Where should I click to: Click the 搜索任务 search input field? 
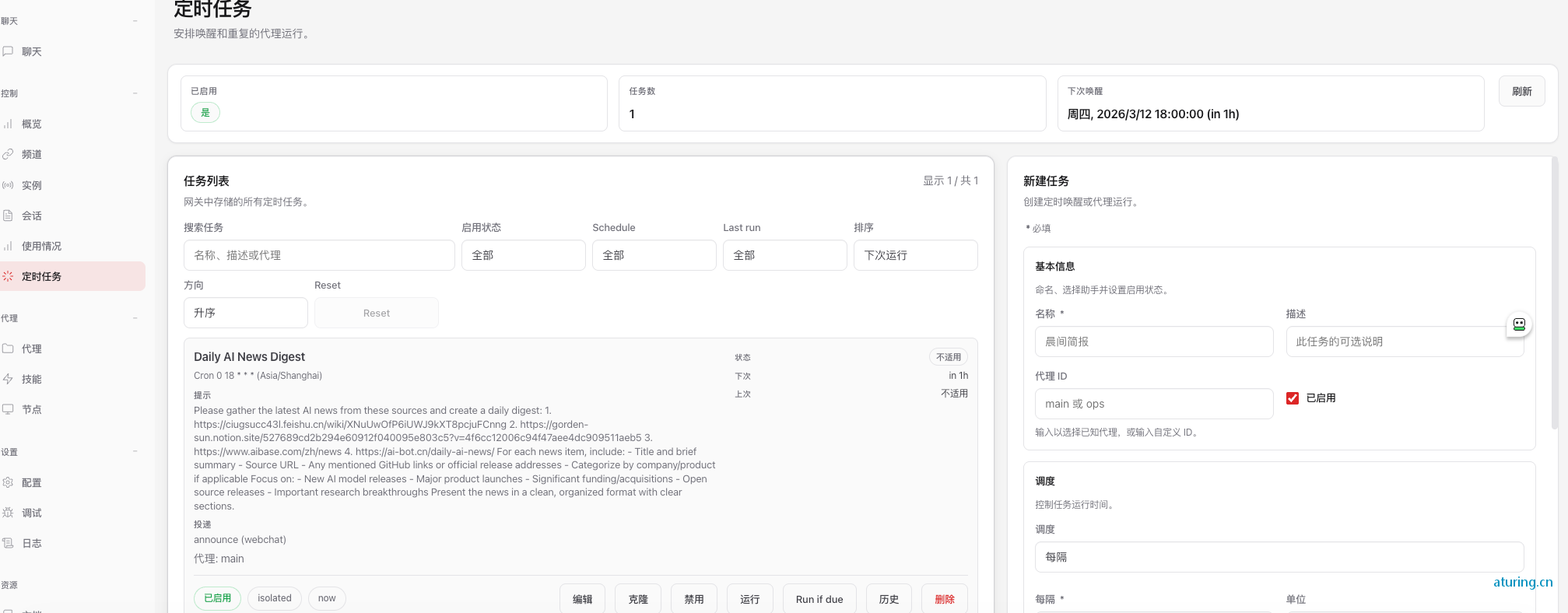pyautogui.click(x=319, y=255)
